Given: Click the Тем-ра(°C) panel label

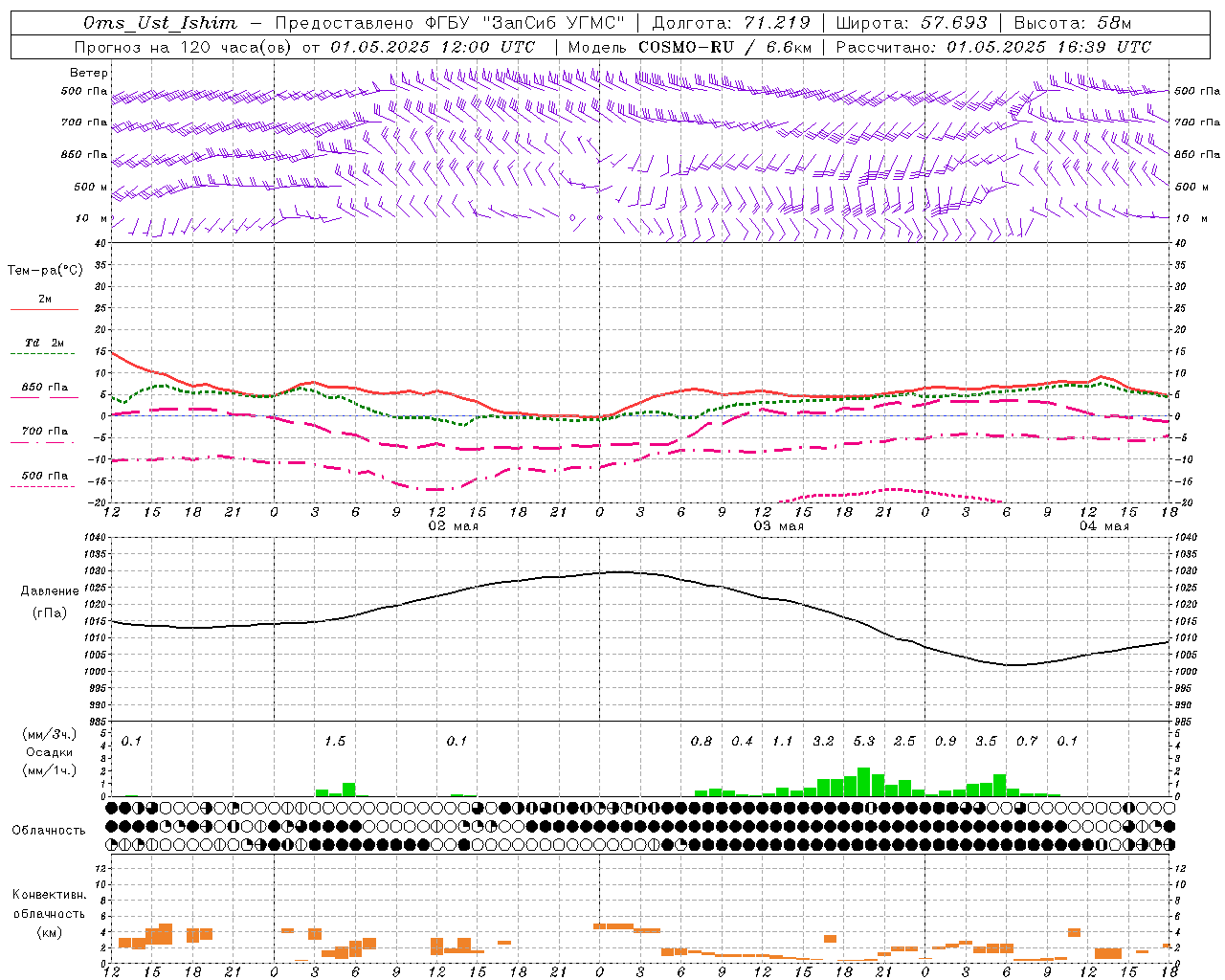Looking at the screenshot, I should [45, 271].
